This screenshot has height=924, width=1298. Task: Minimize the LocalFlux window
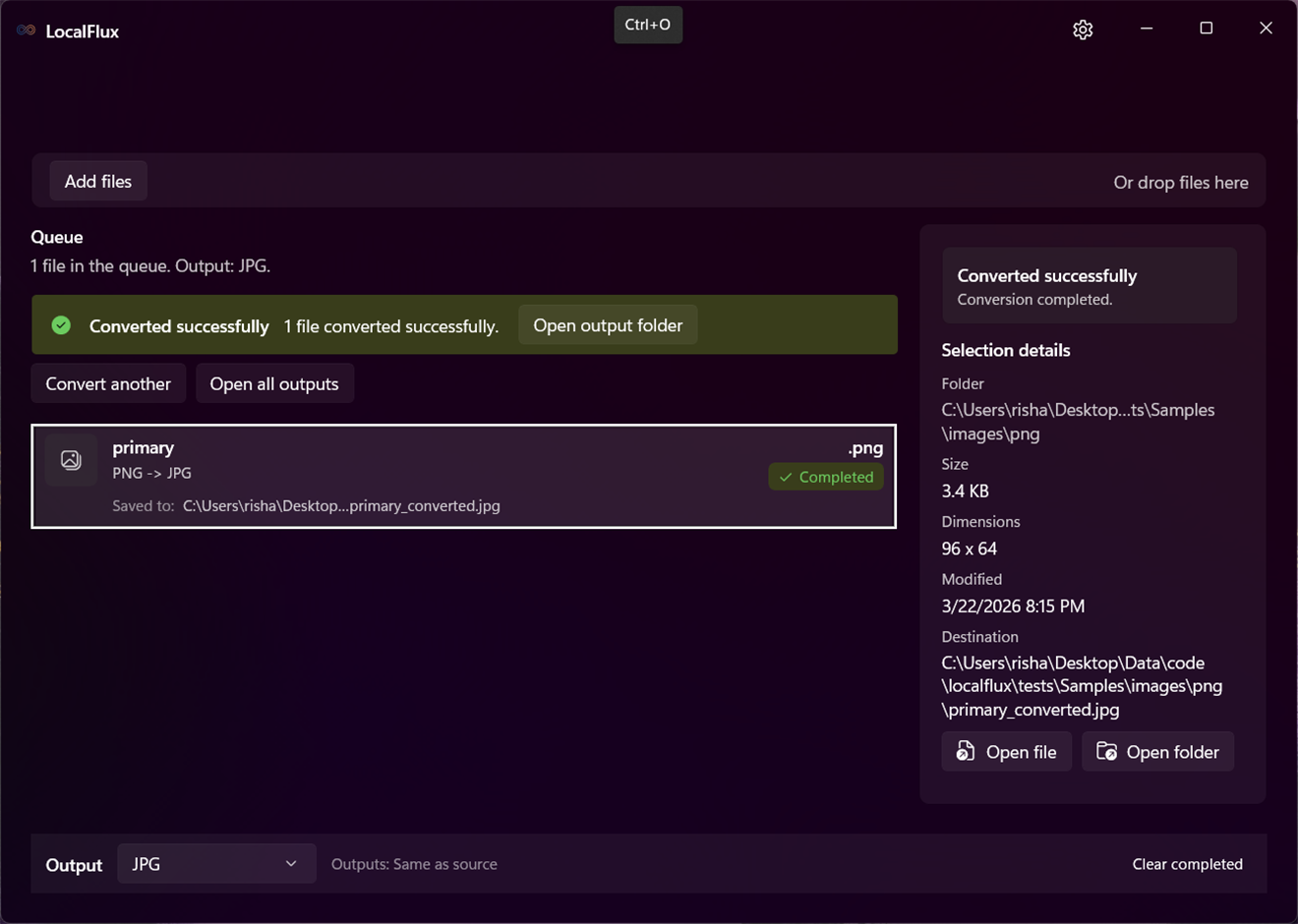1147,29
